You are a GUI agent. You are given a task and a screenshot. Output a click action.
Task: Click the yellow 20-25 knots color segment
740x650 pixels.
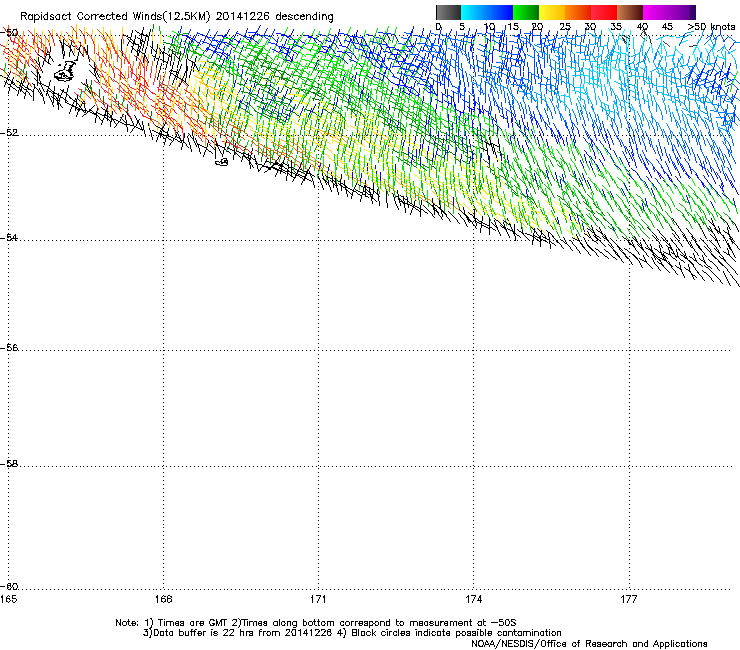tap(552, 12)
